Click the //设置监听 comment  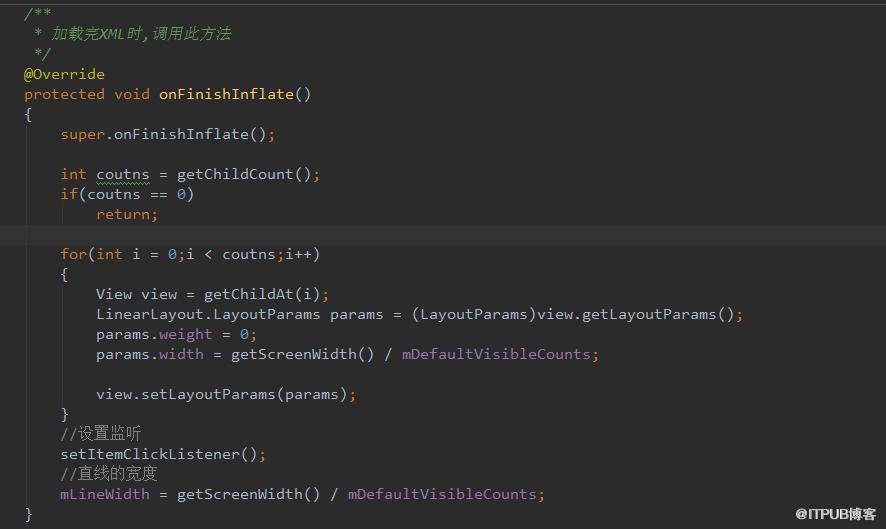pyautogui.click(x=101, y=433)
